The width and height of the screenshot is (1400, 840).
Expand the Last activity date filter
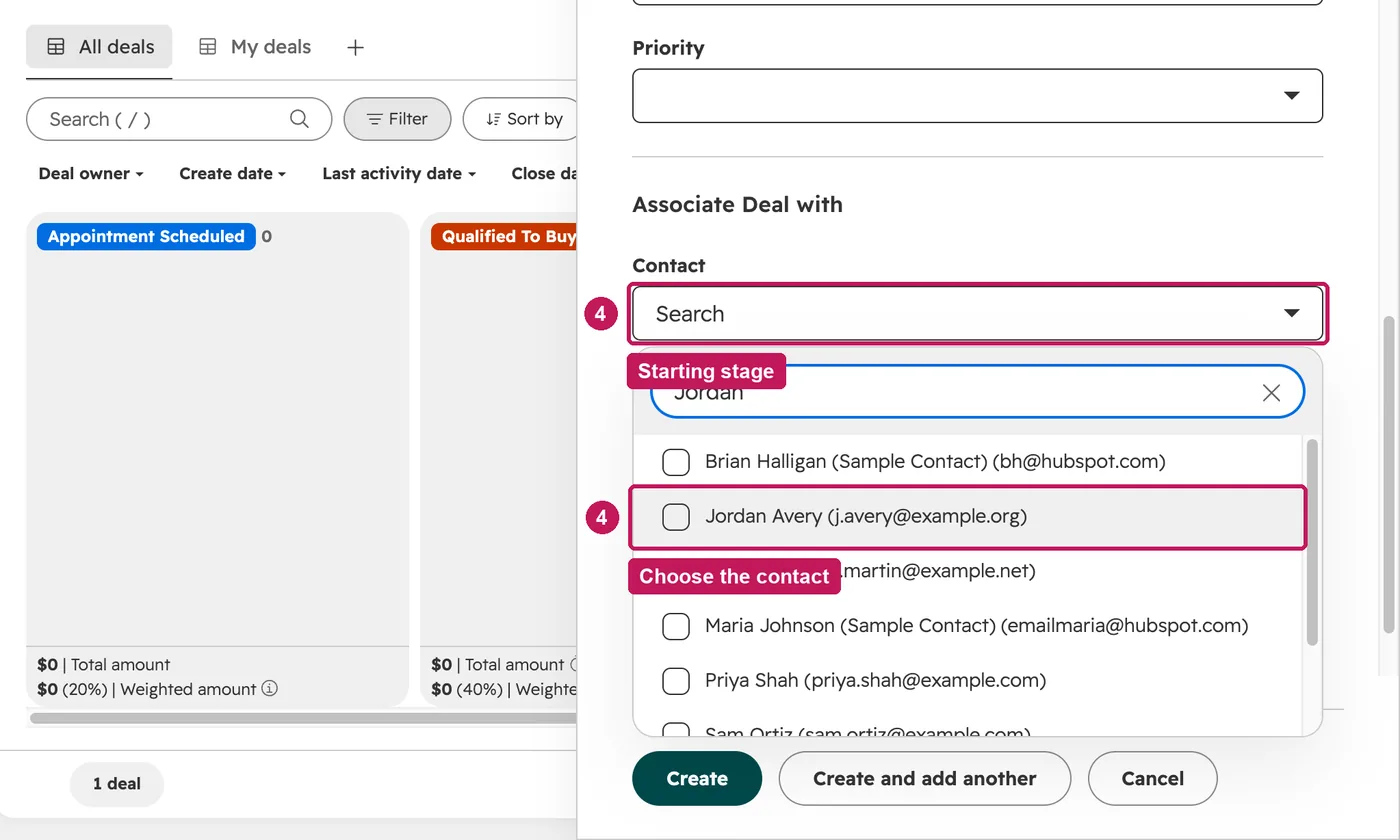pyautogui.click(x=399, y=174)
